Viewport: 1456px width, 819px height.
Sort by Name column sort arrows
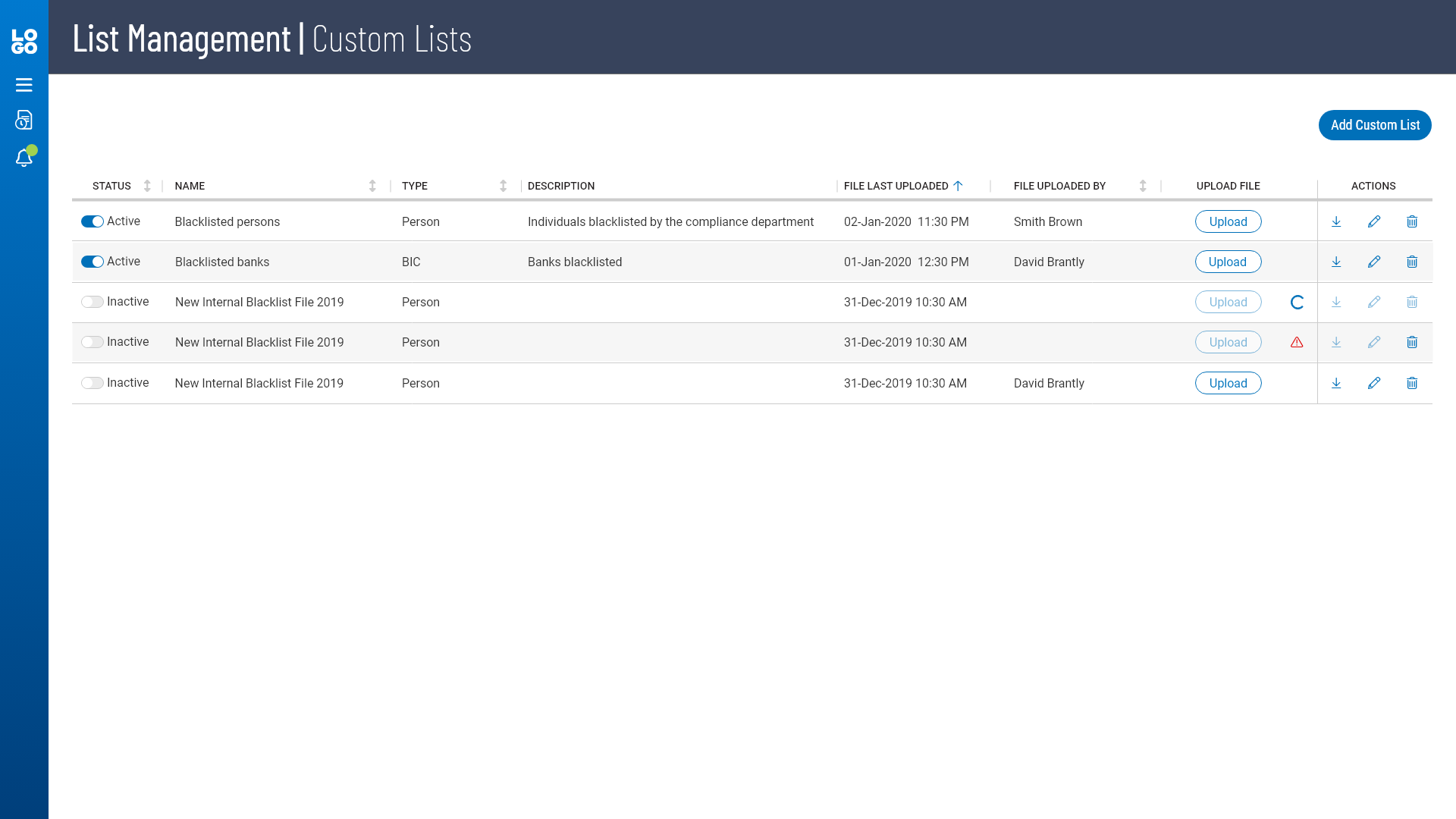click(x=372, y=186)
